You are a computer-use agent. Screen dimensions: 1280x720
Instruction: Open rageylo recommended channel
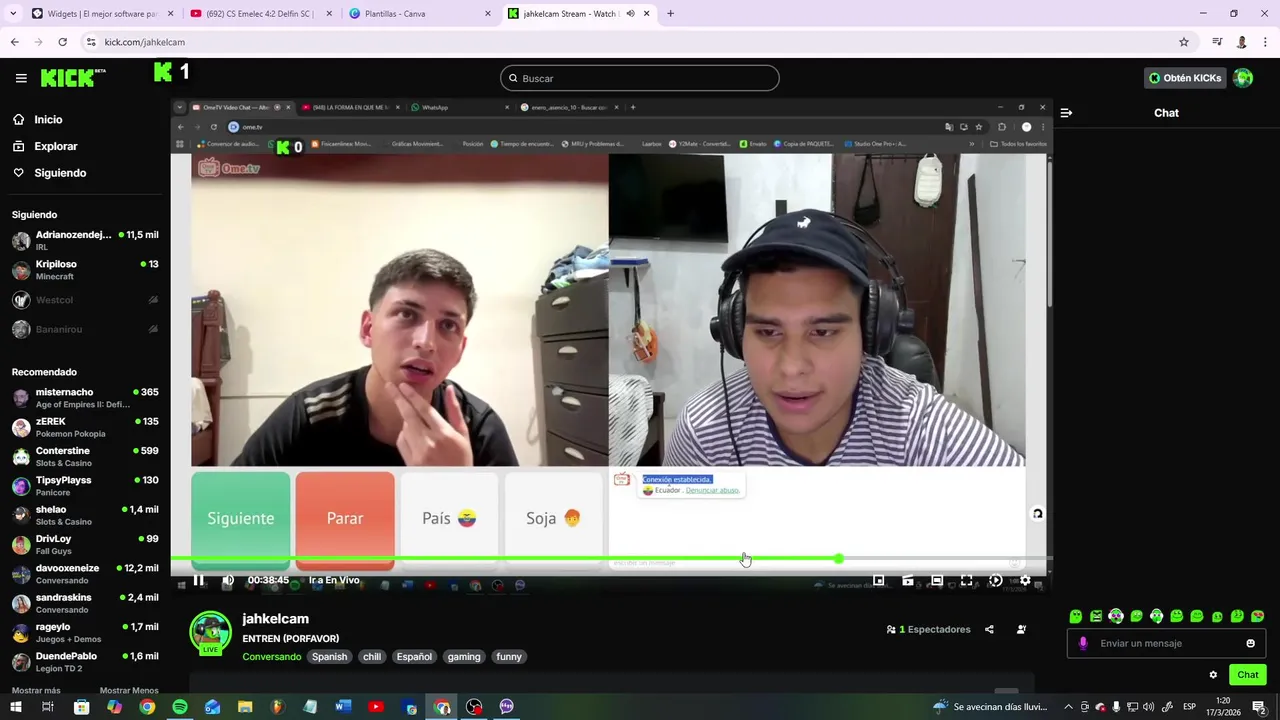click(85, 633)
